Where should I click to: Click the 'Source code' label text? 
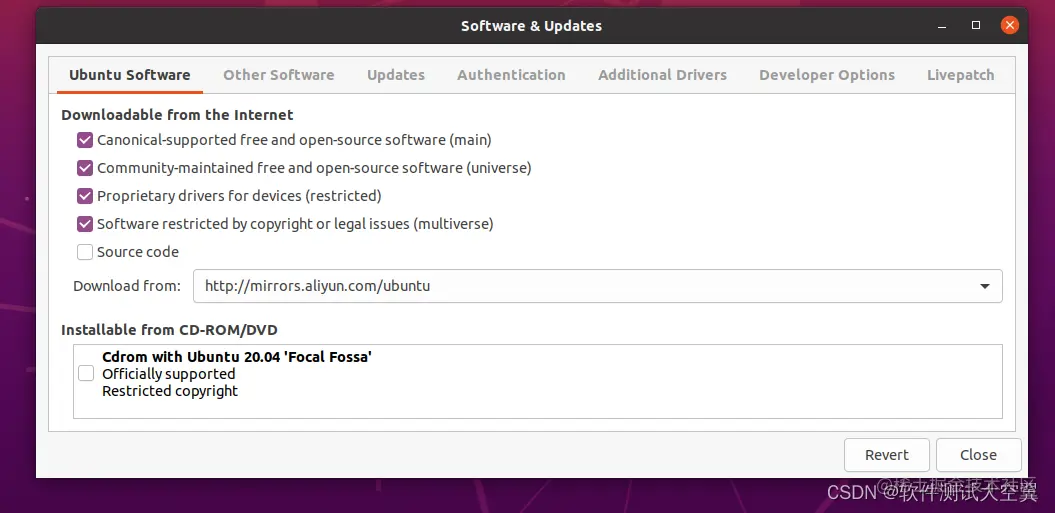click(x=138, y=252)
